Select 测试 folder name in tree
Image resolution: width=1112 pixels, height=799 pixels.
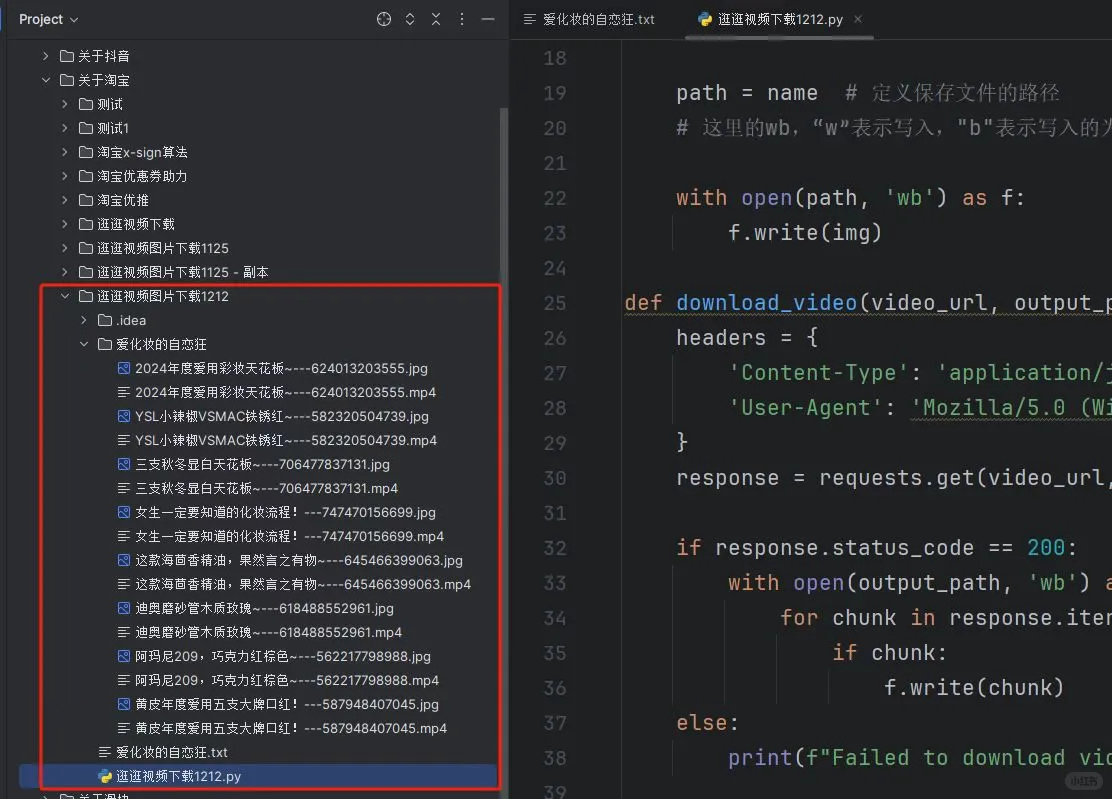click(x=110, y=104)
